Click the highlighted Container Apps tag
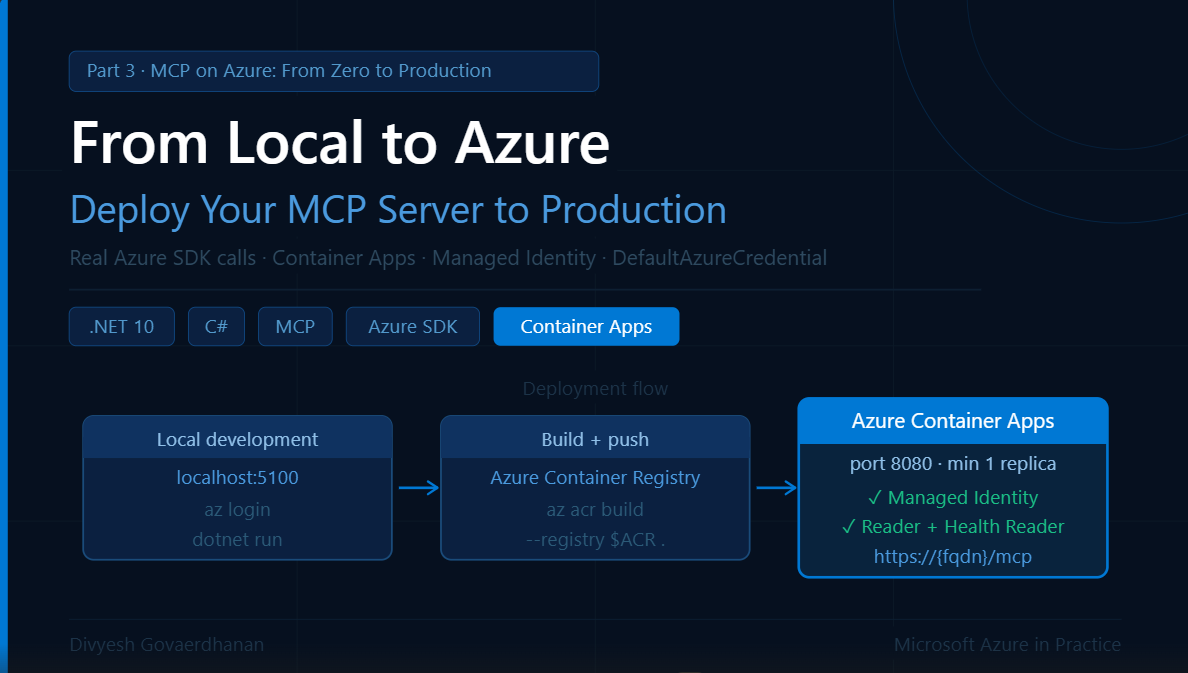 tap(586, 327)
